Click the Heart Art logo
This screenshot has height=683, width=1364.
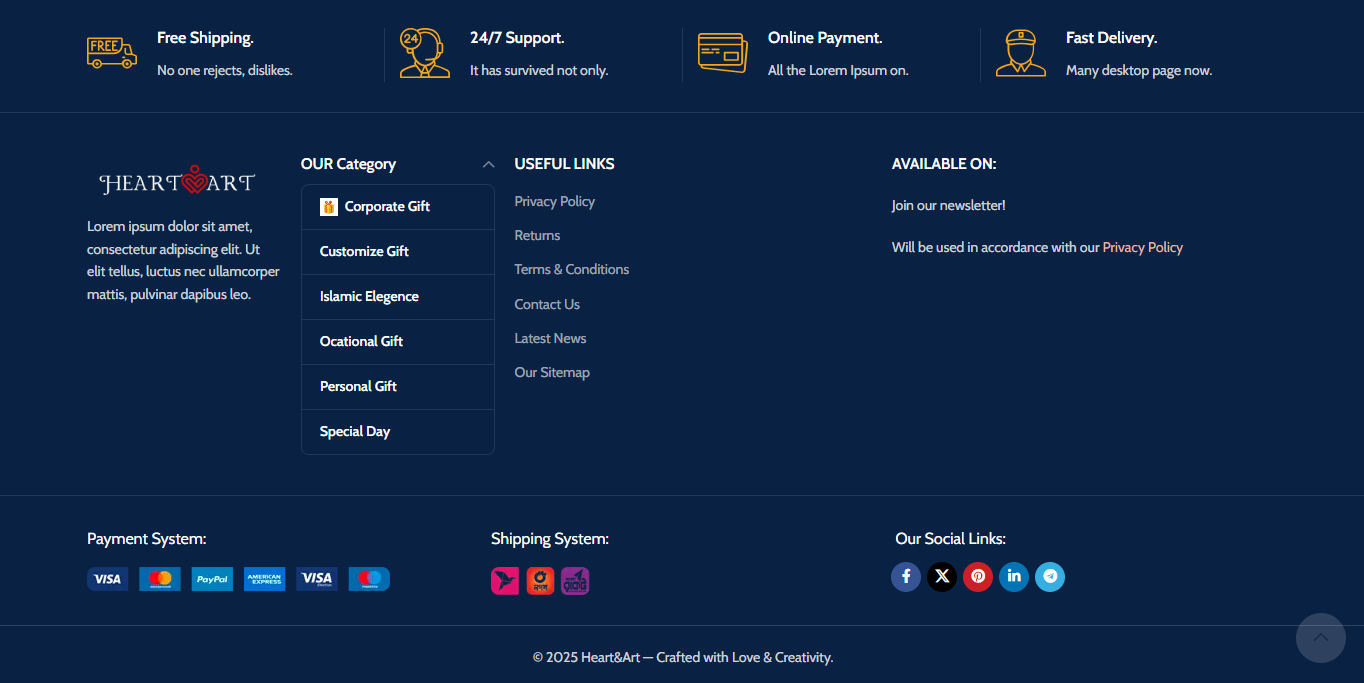(177, 182)
